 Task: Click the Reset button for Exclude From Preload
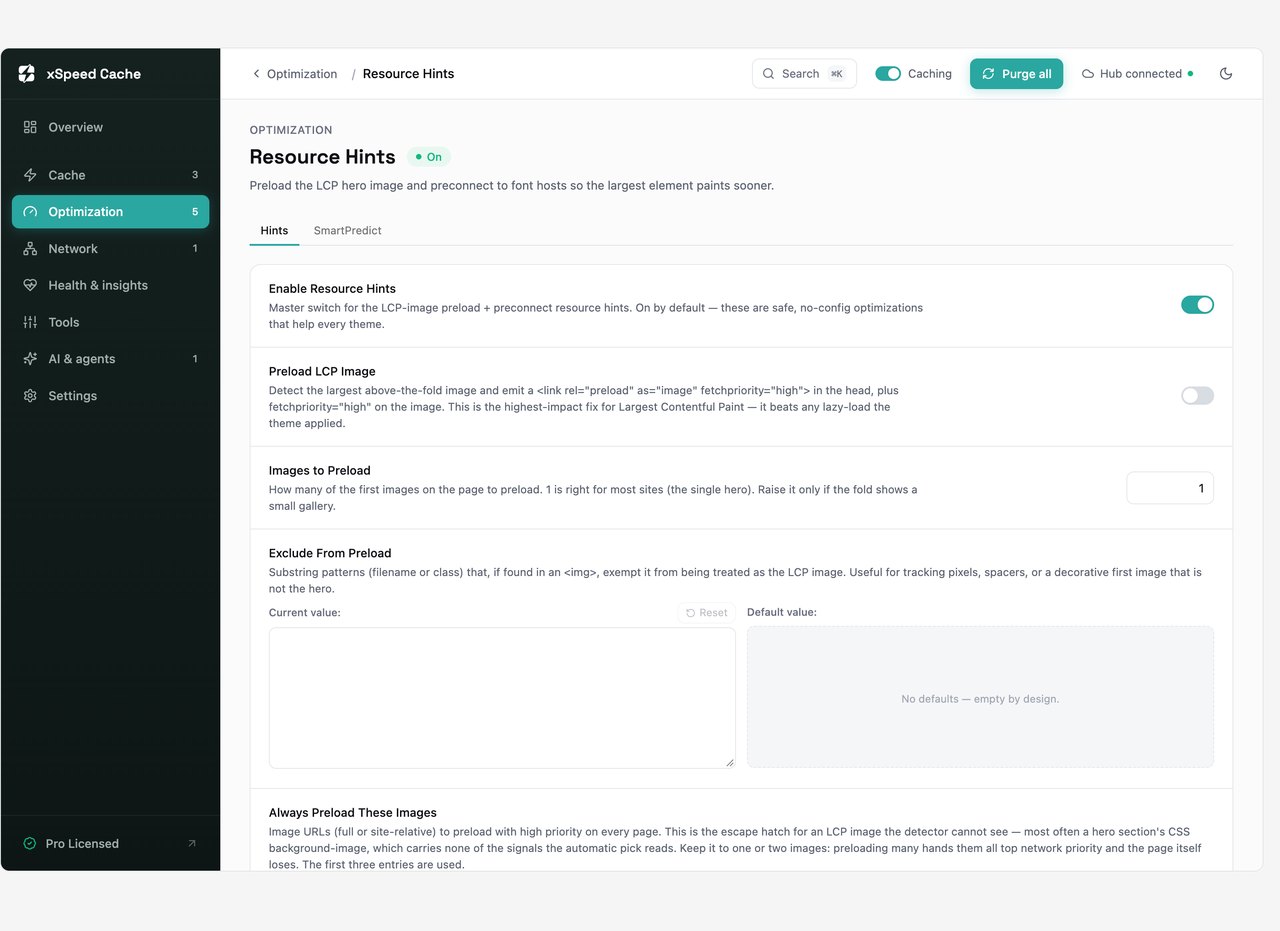pos(706,613)
